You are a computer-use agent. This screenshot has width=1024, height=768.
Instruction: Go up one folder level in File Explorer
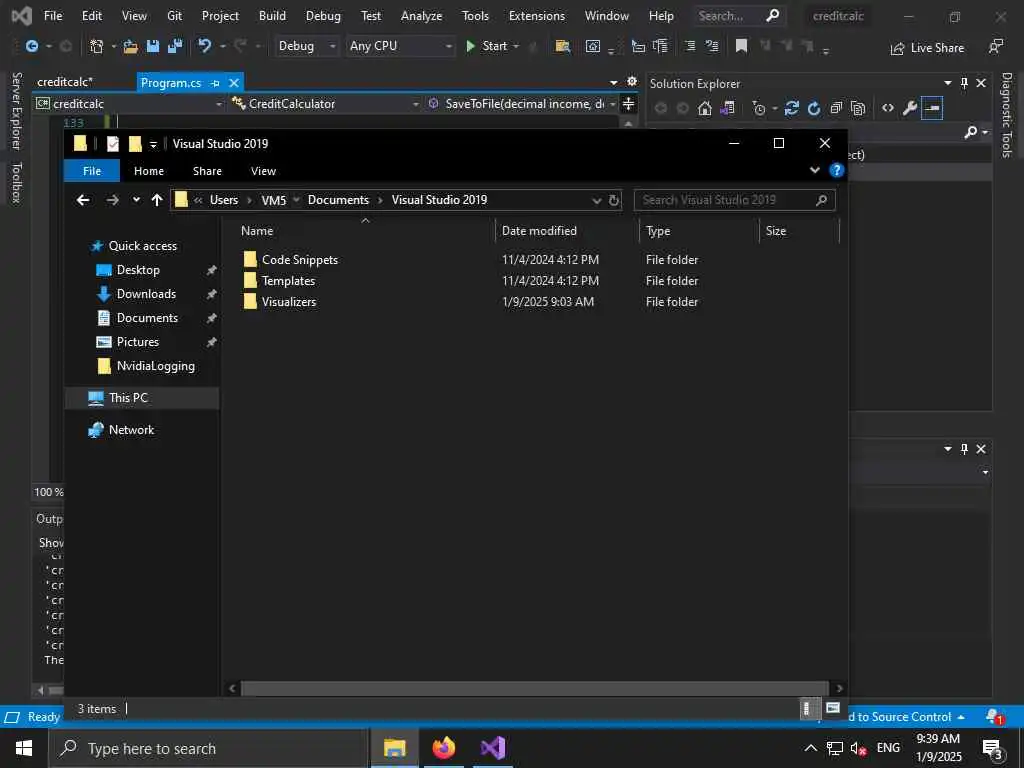pos(157,200)
